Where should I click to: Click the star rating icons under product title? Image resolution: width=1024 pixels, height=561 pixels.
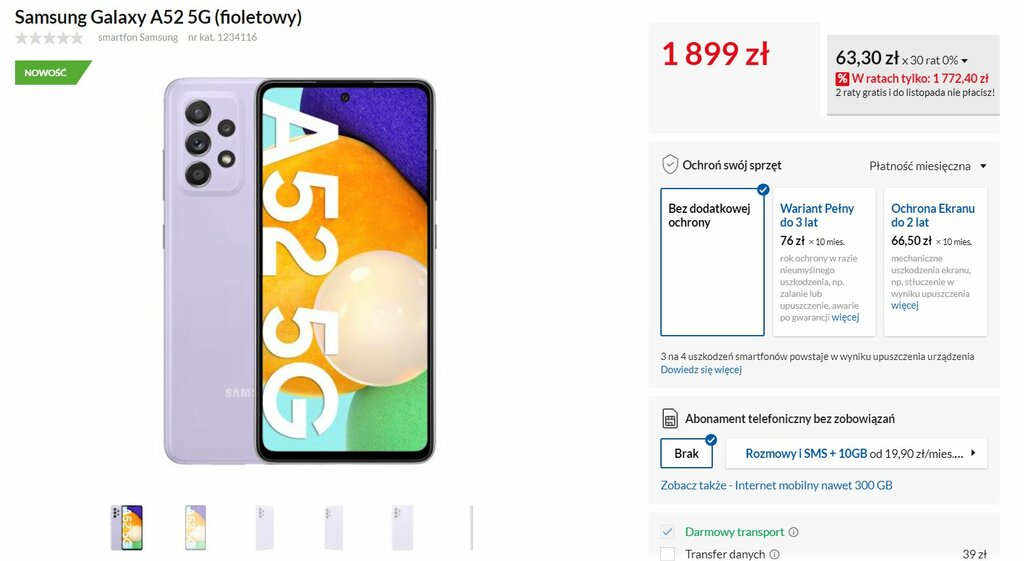point(50,38)
